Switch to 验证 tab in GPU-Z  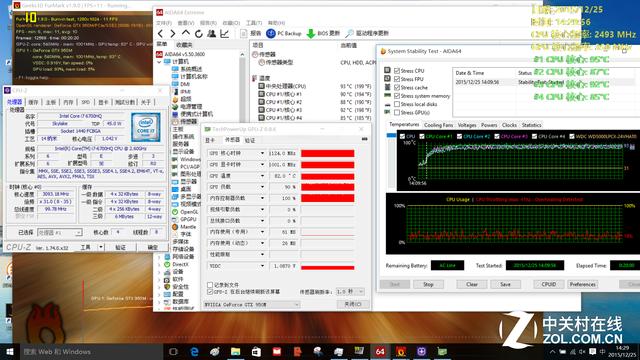point(250,140)
